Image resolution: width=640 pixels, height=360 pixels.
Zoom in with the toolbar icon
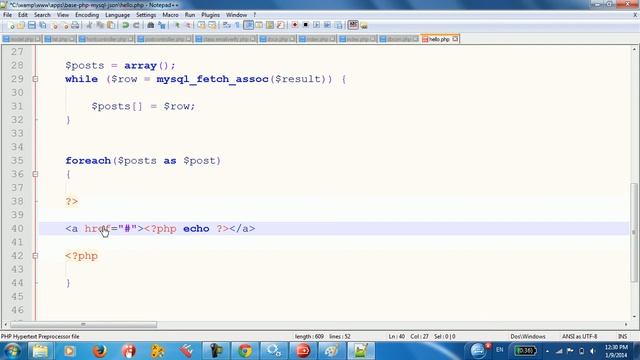[x=177, y=25]
